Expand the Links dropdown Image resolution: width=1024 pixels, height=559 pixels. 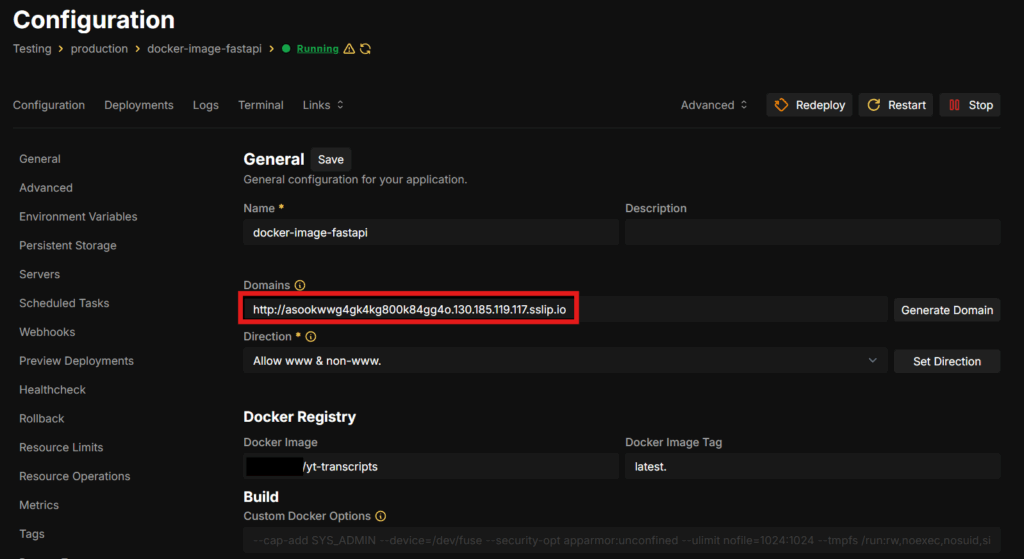tap(323, 105)
